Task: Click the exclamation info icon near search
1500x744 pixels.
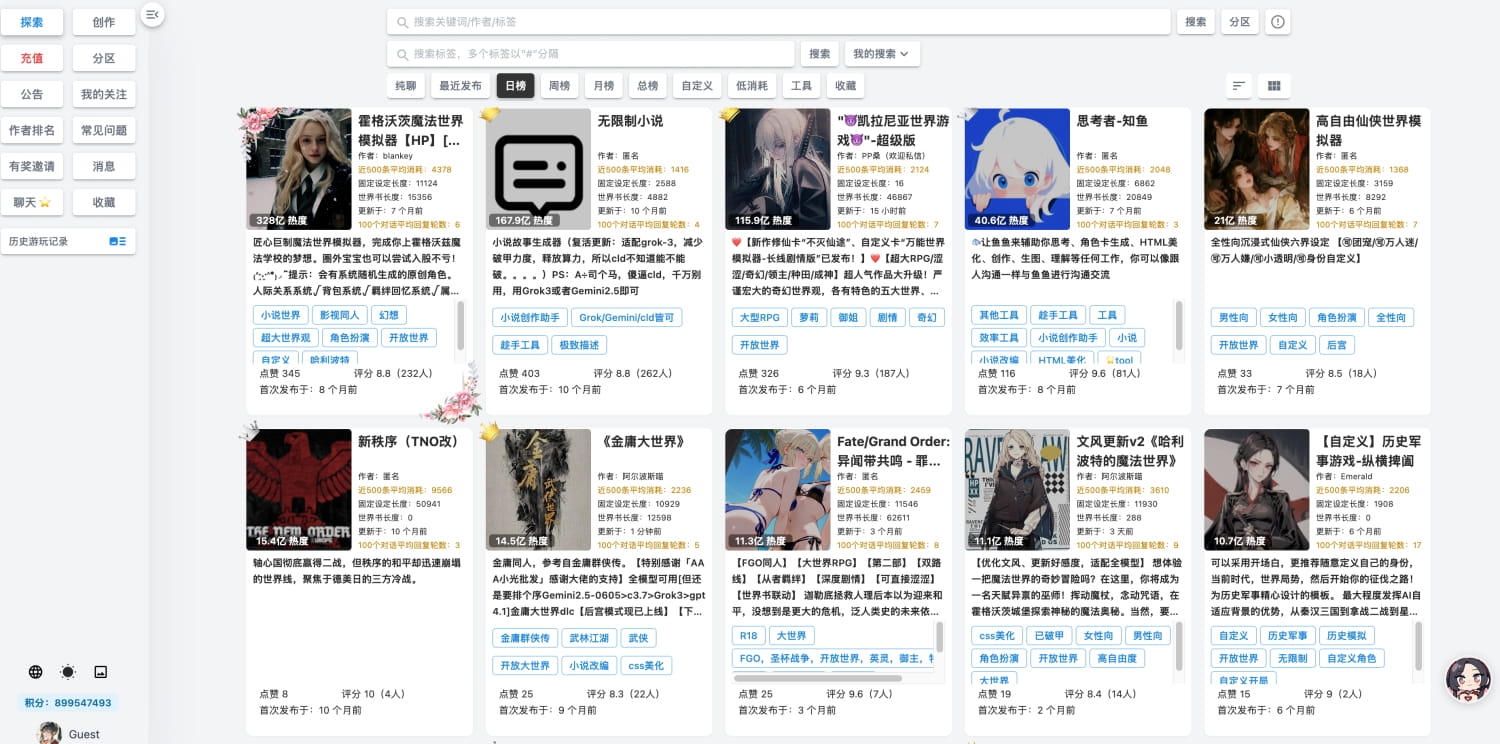Action: click(1278, 22)
